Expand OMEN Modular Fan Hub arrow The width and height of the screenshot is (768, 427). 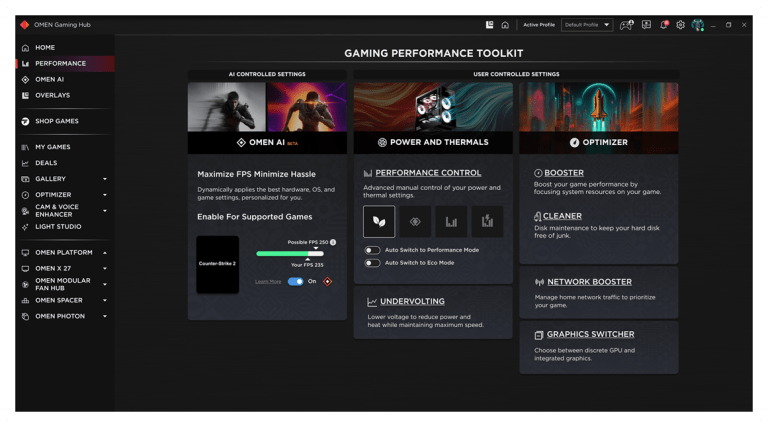(105, 285)
